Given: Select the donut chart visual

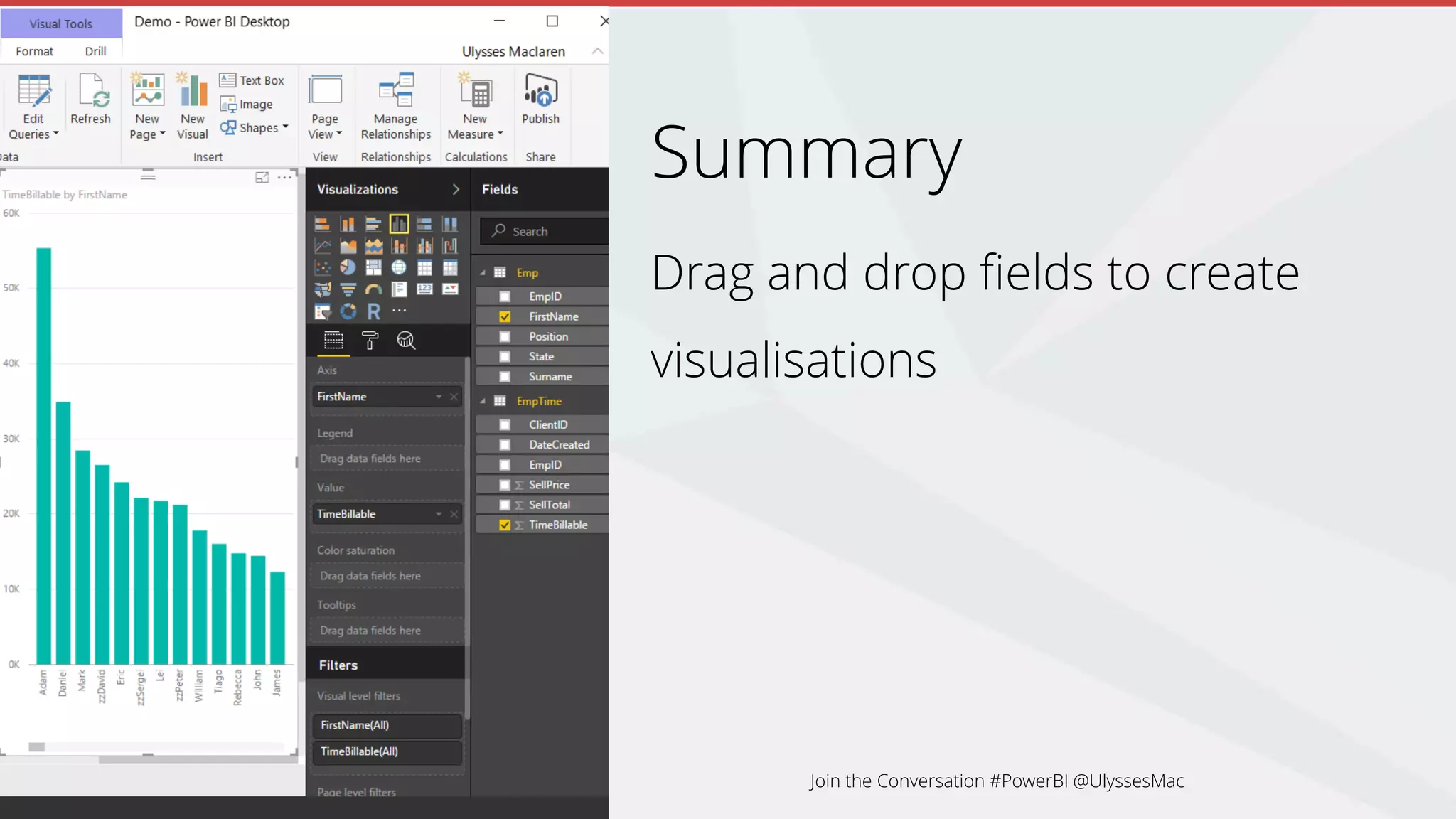Looking at the screenshot, I should pos(348,311).
